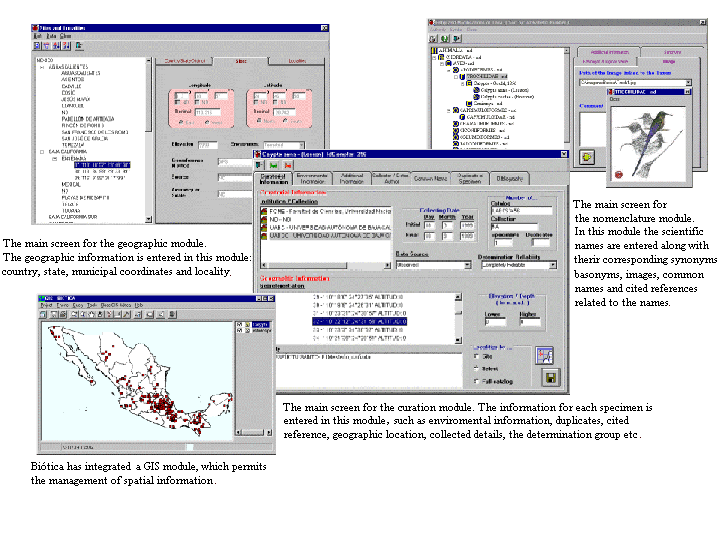
Task: Click the exit door icon in geographic toolbar
Action: tap(79, 45)
